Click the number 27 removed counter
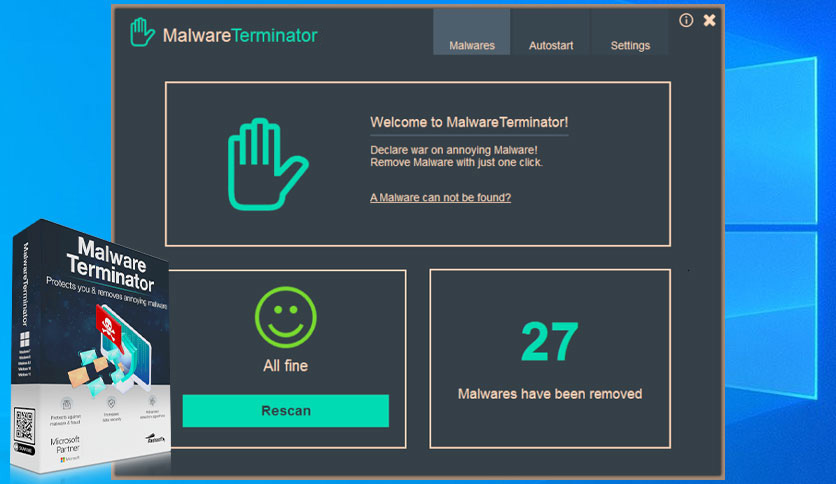The image size is (836, 484). [x=550, y=341]
